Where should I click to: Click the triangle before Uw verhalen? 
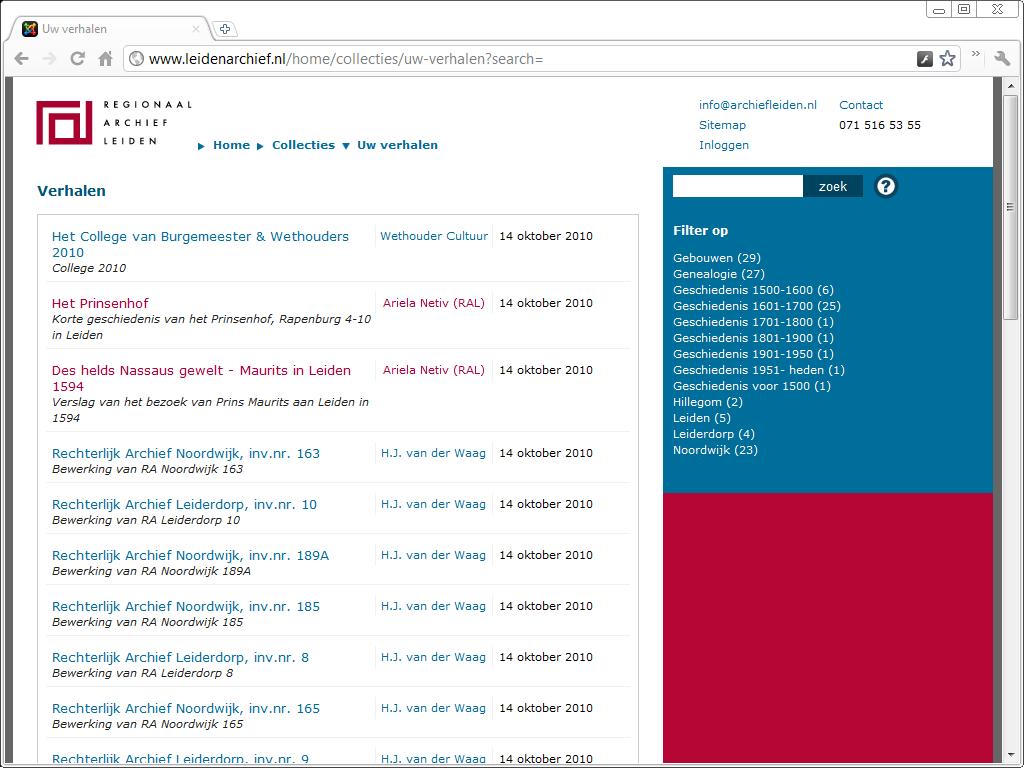tap(346, 146)
